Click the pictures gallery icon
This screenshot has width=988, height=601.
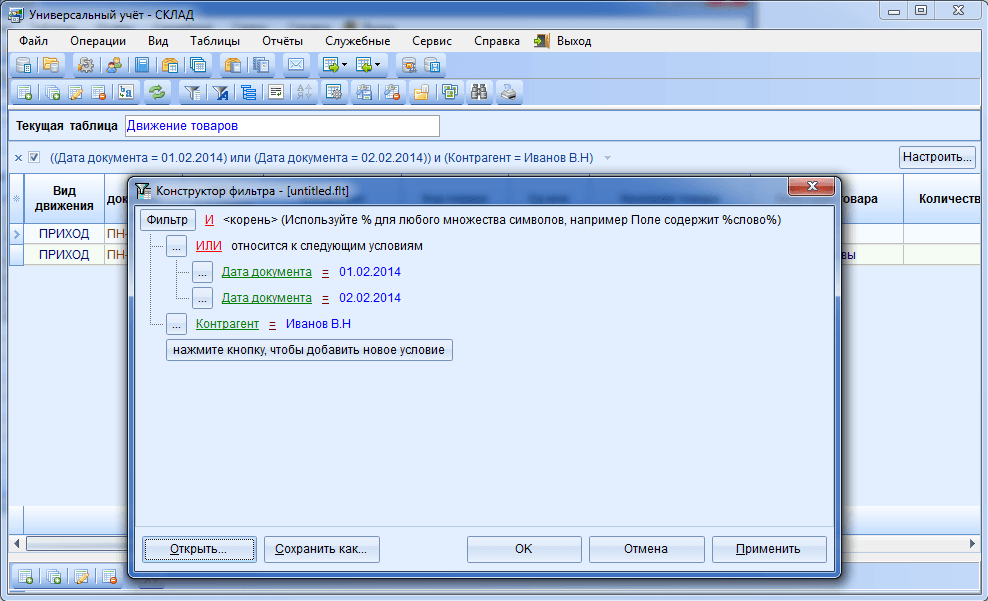point(450,93)
